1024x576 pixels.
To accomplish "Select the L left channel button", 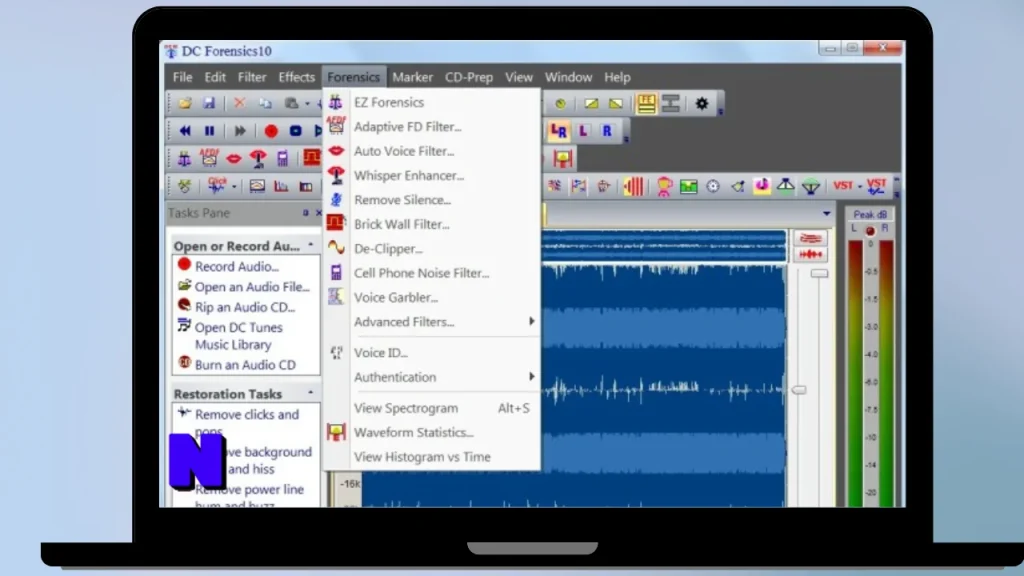I will click(x=583, y=131).
